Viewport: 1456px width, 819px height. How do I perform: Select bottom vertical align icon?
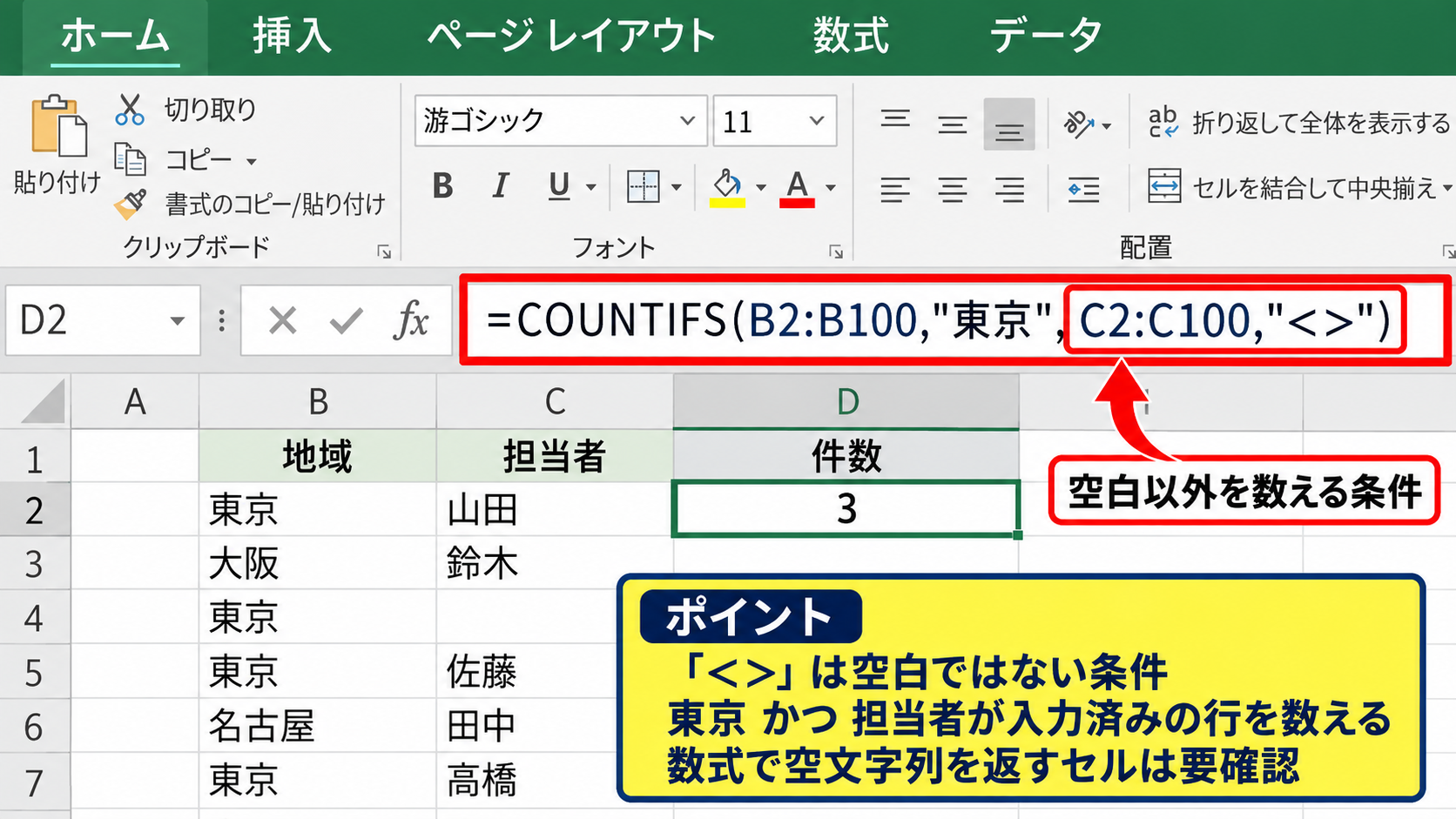tap(1009, 124)
